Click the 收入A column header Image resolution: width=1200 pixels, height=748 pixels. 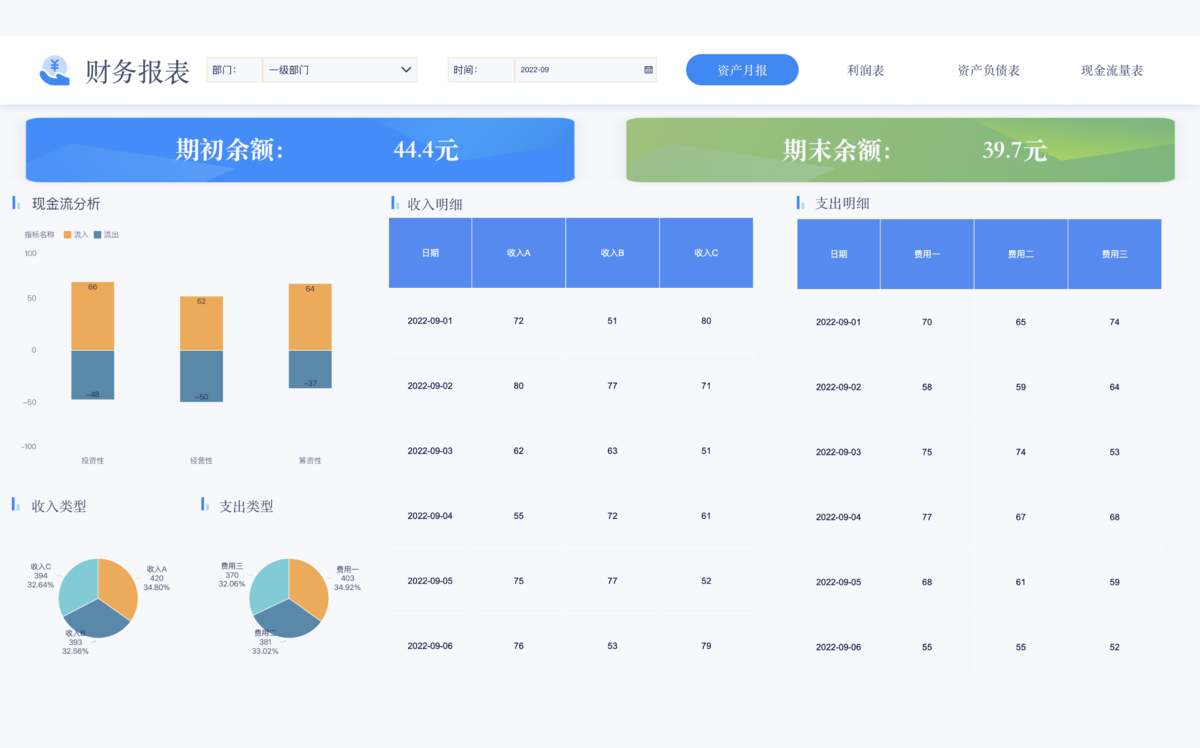pos(518,253)
